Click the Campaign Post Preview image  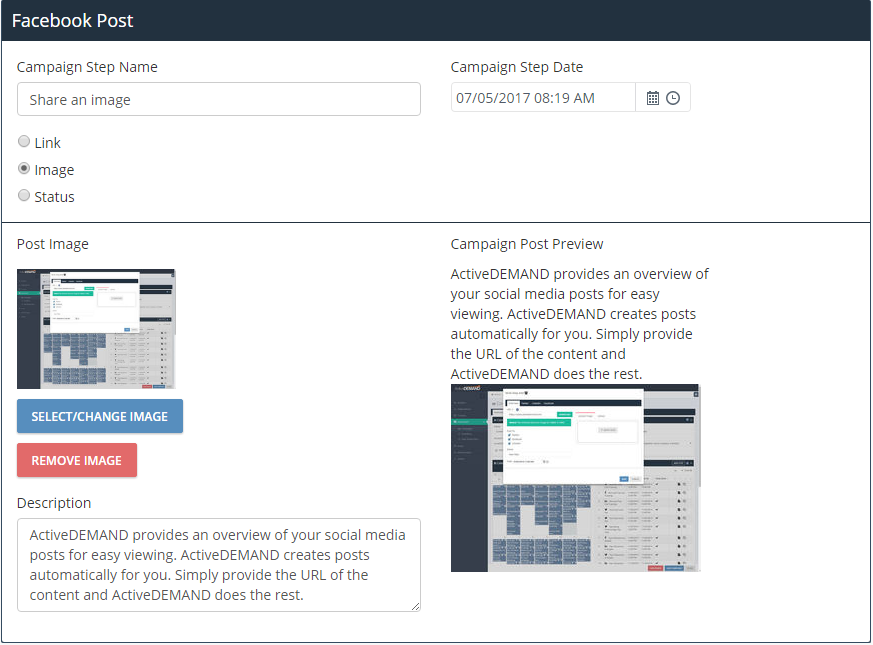[x=575, y=478]
